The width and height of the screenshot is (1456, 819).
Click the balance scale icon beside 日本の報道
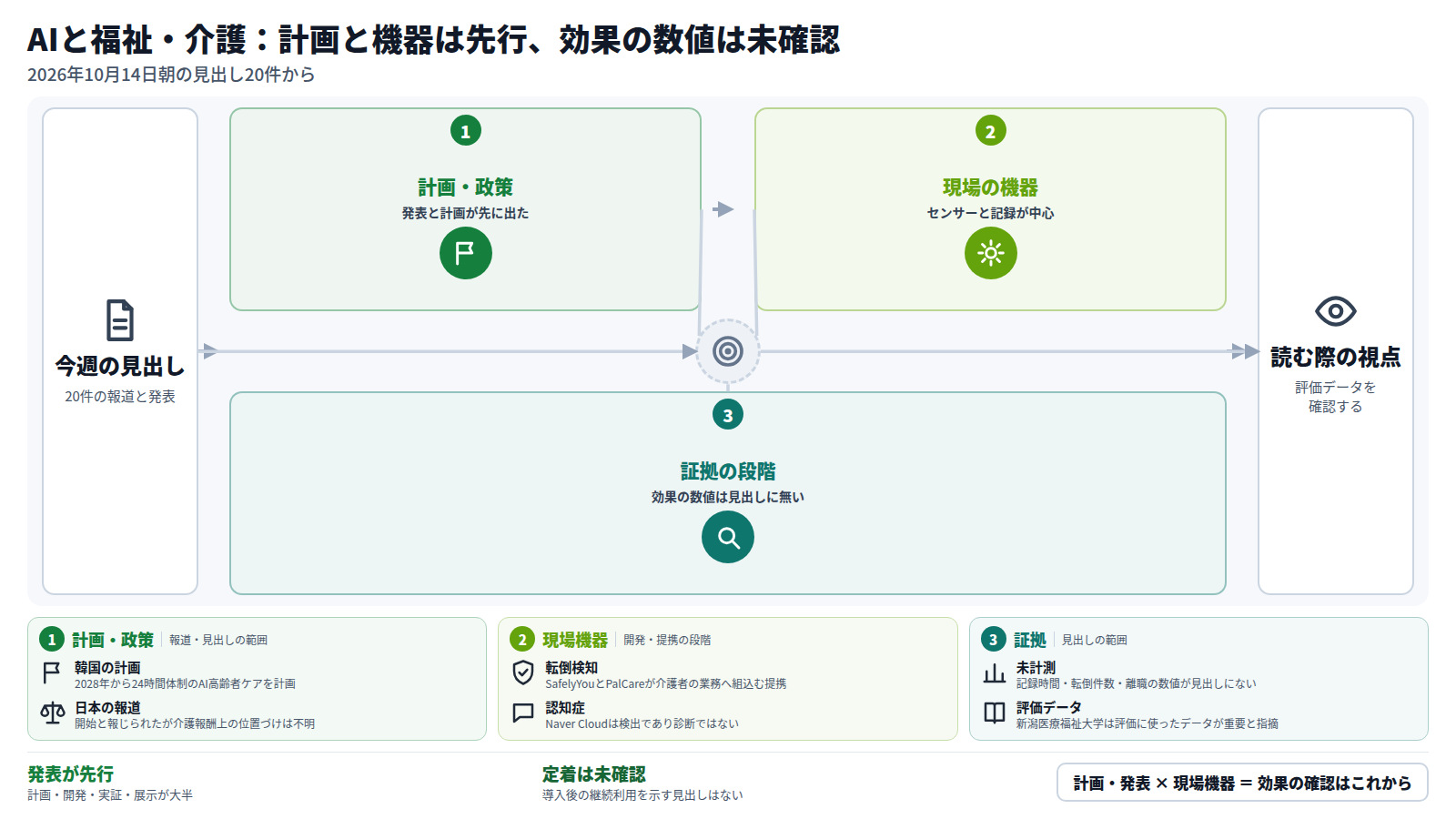pyautogui.click(x=52, y=713)
